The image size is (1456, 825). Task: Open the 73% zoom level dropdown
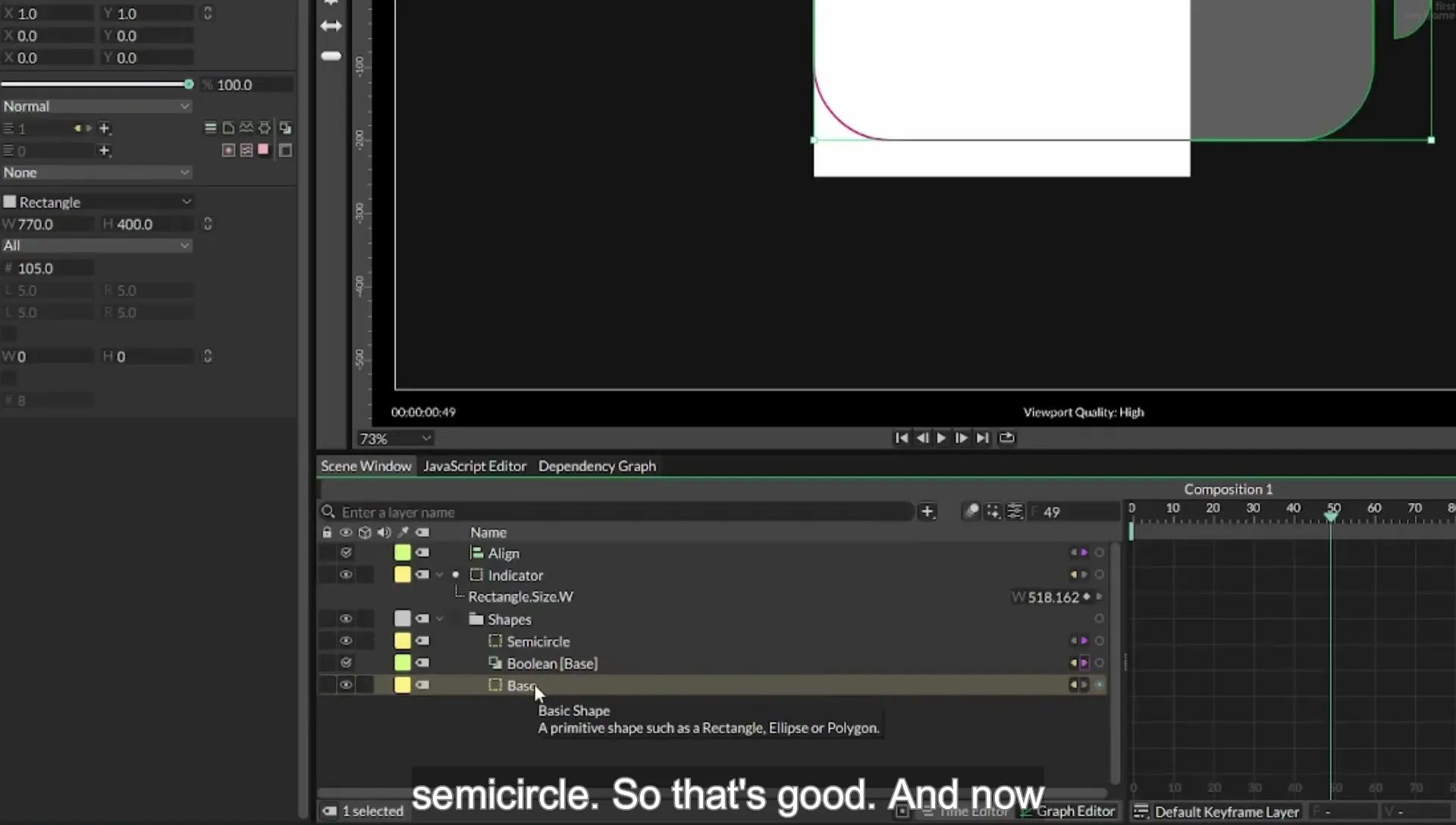(x=394, y=439)
